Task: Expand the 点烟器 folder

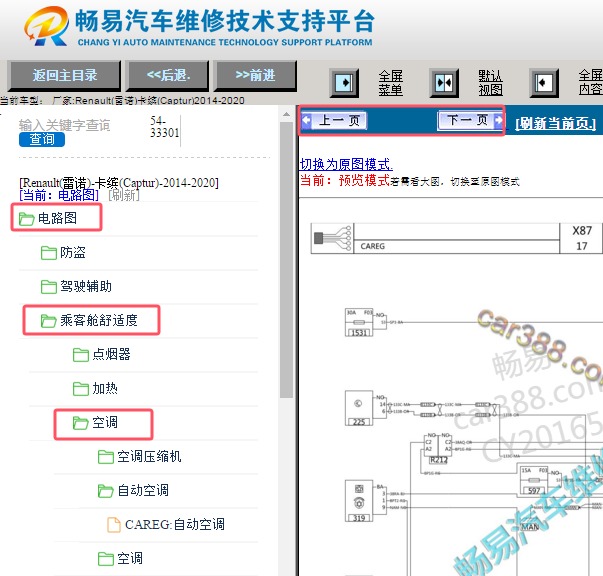Action: [111, 354]
